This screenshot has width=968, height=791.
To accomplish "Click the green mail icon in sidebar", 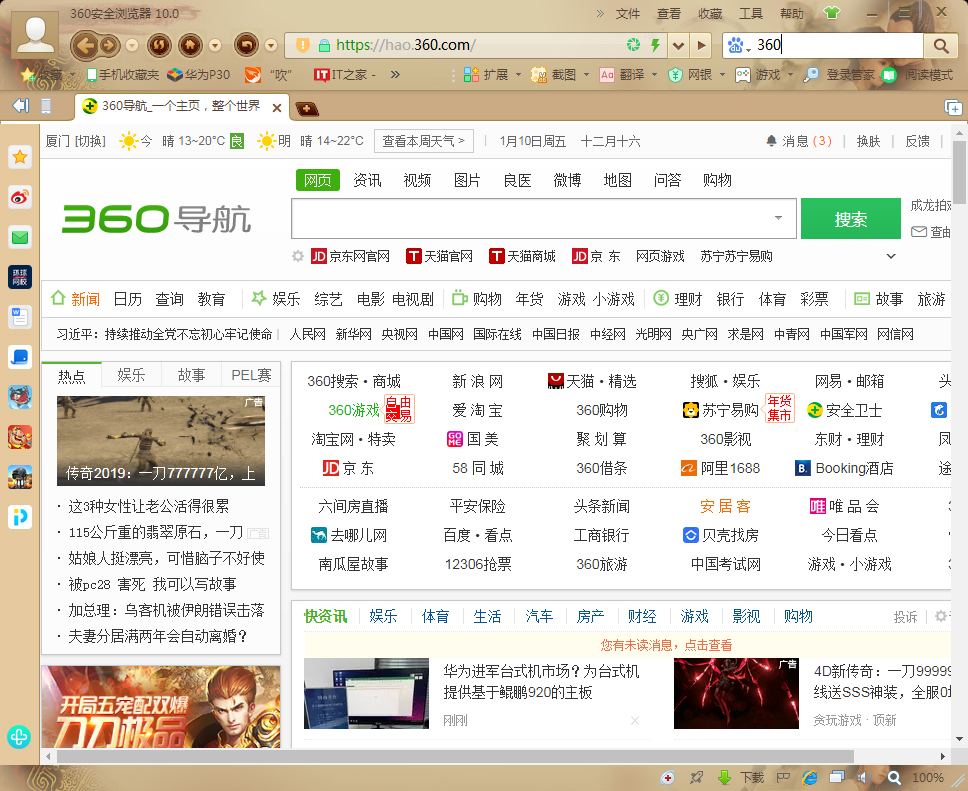I will [20, 237].
